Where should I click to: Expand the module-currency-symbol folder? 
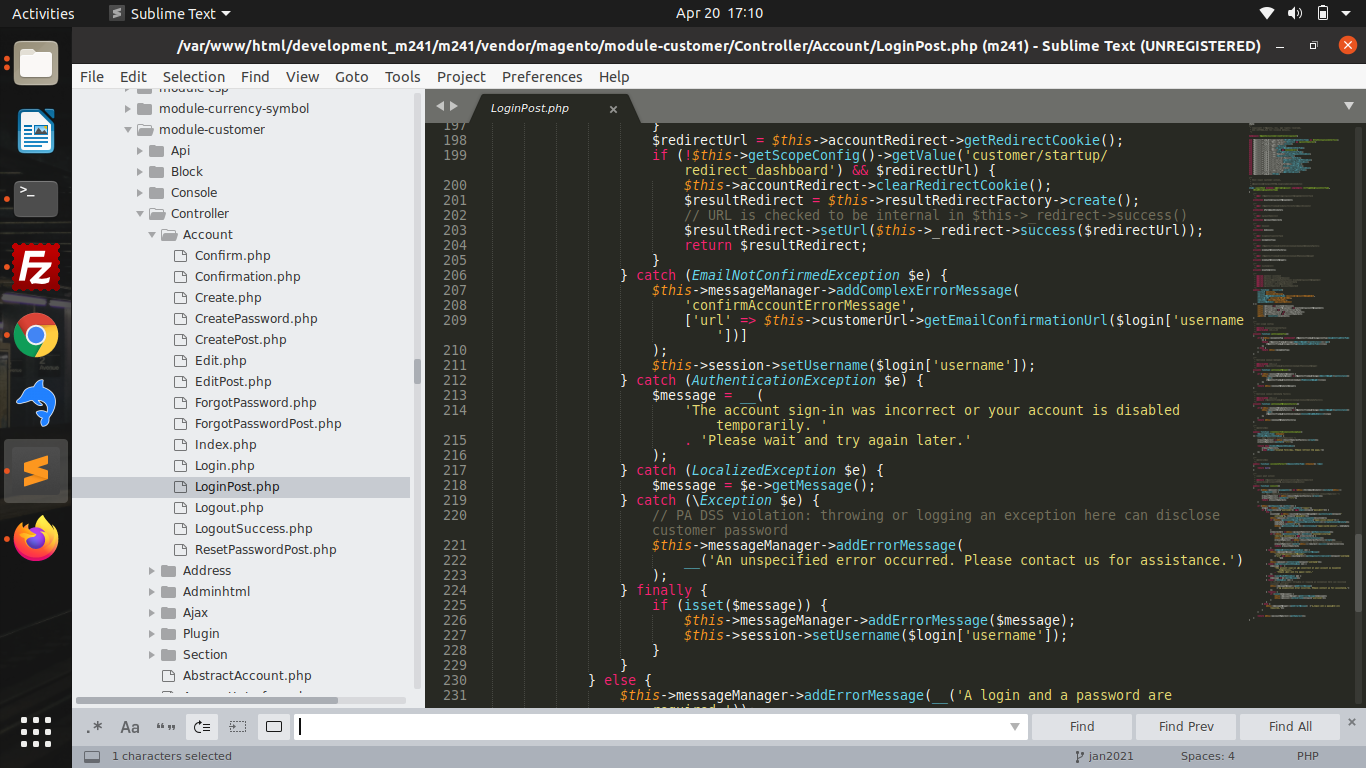[128, 109]
